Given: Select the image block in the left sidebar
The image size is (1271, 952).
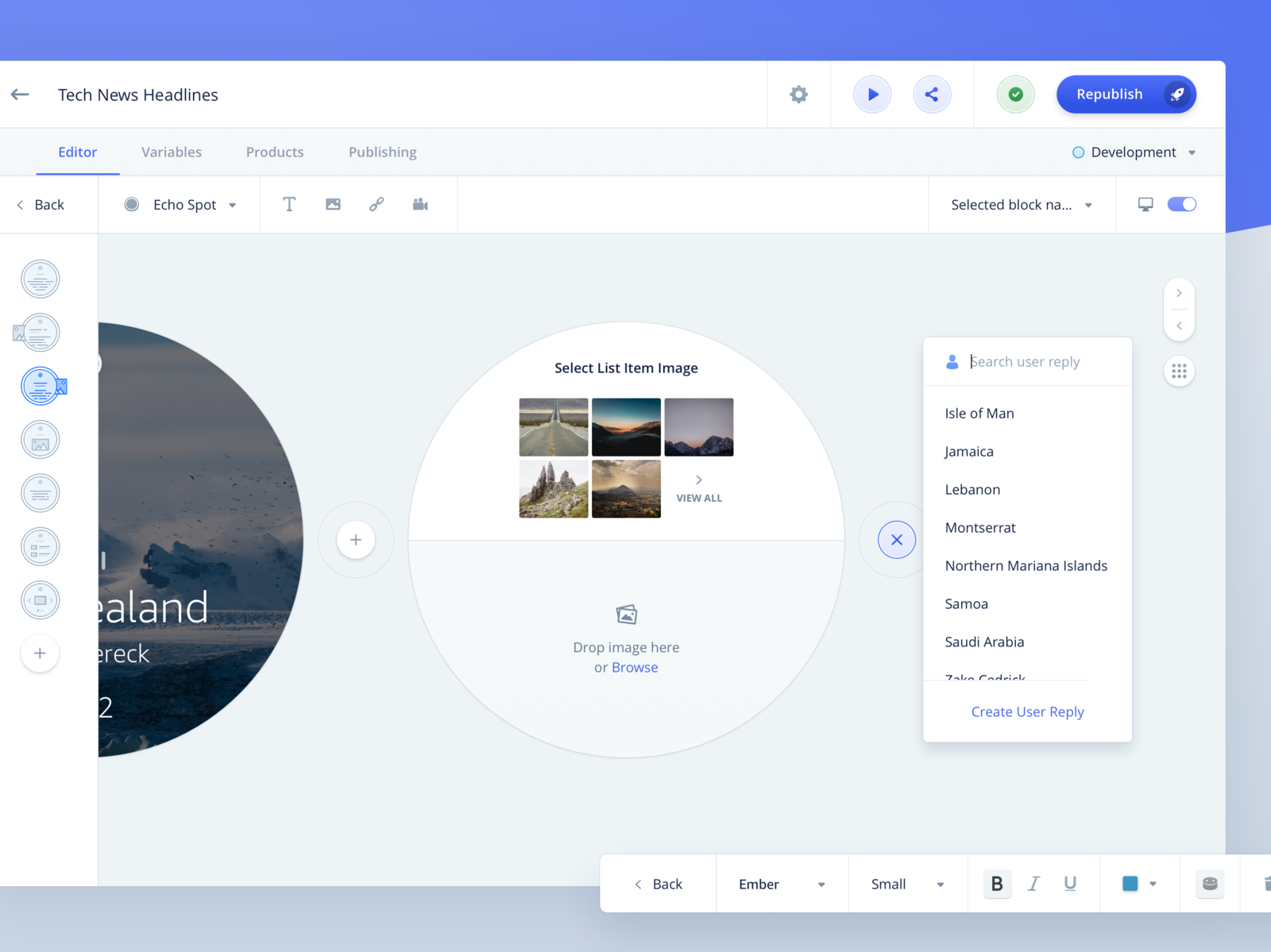Looking at the screenshot, I should (40, 439).
